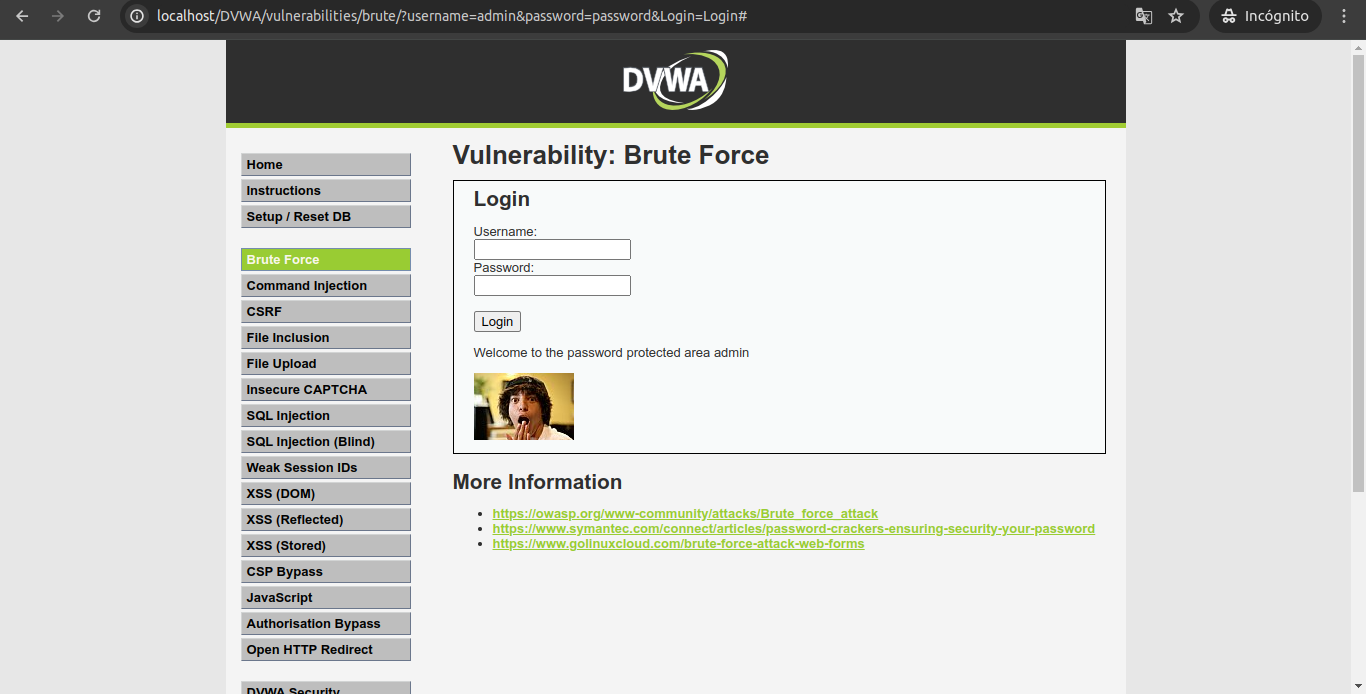The height and width of the screenshot is (694, 1366).
Task: Click the DVWA logo in header
Action: (675, 80)
